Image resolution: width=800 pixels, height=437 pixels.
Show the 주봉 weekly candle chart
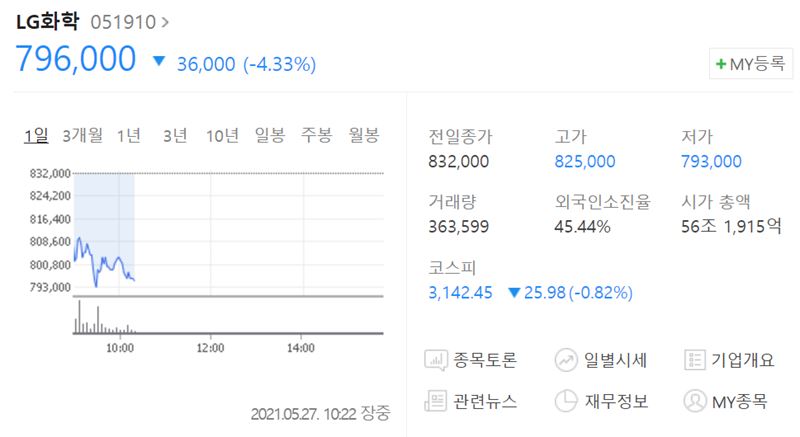click(x=316, y=136)
